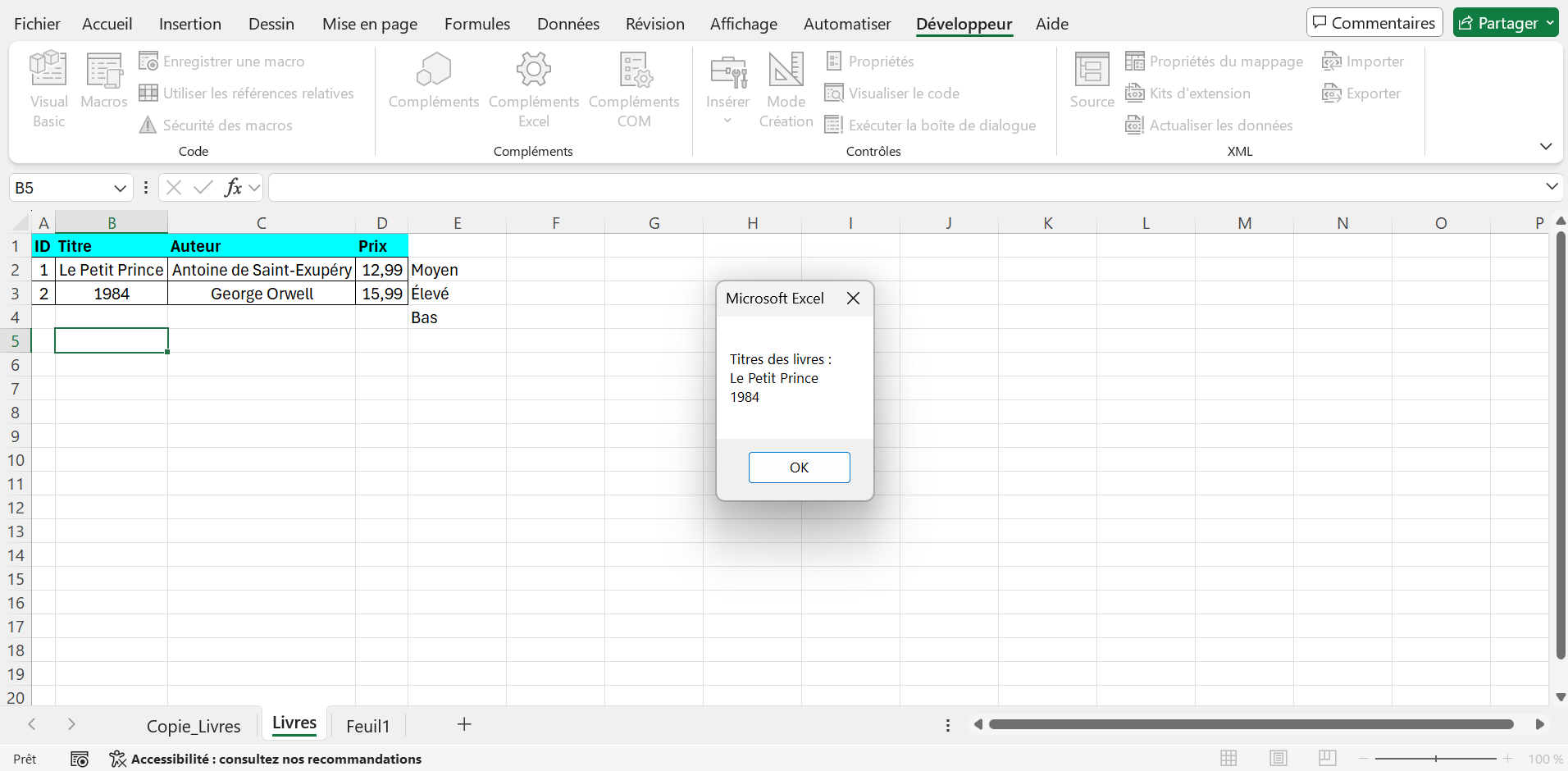
Task: Open the Insert Function fx button
Action: 234,188
